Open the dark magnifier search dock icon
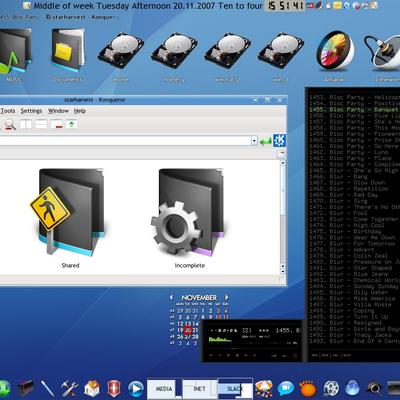 374,389
